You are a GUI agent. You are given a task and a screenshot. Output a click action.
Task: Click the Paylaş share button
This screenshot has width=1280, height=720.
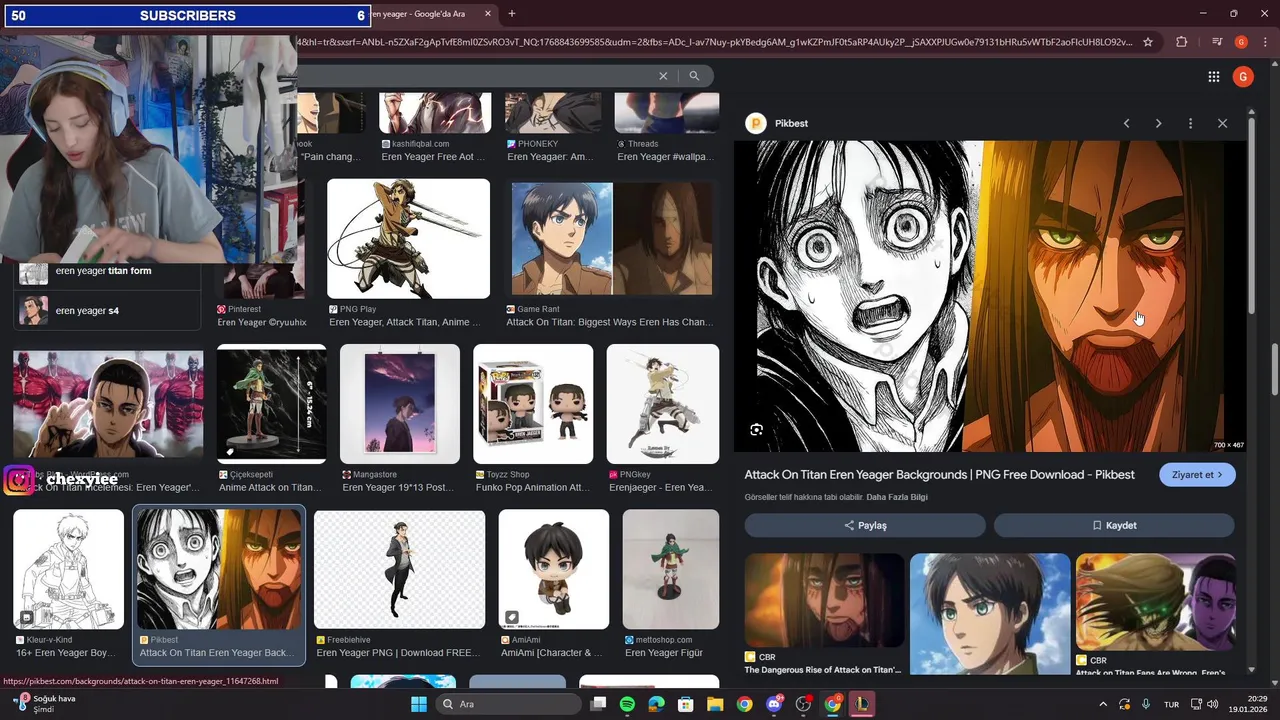pyautogui.click(x=865, y=525)
